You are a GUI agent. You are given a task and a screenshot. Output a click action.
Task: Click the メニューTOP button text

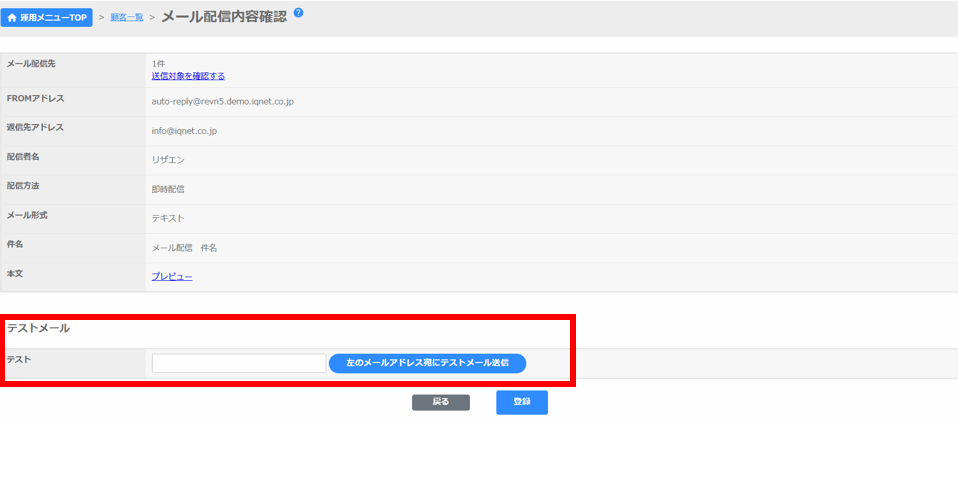tap(54, 17)
